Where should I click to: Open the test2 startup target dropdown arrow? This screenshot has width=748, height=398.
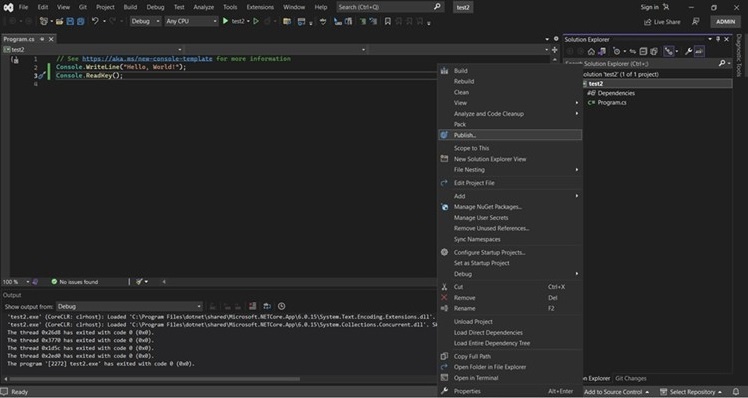tap(248, 21)
